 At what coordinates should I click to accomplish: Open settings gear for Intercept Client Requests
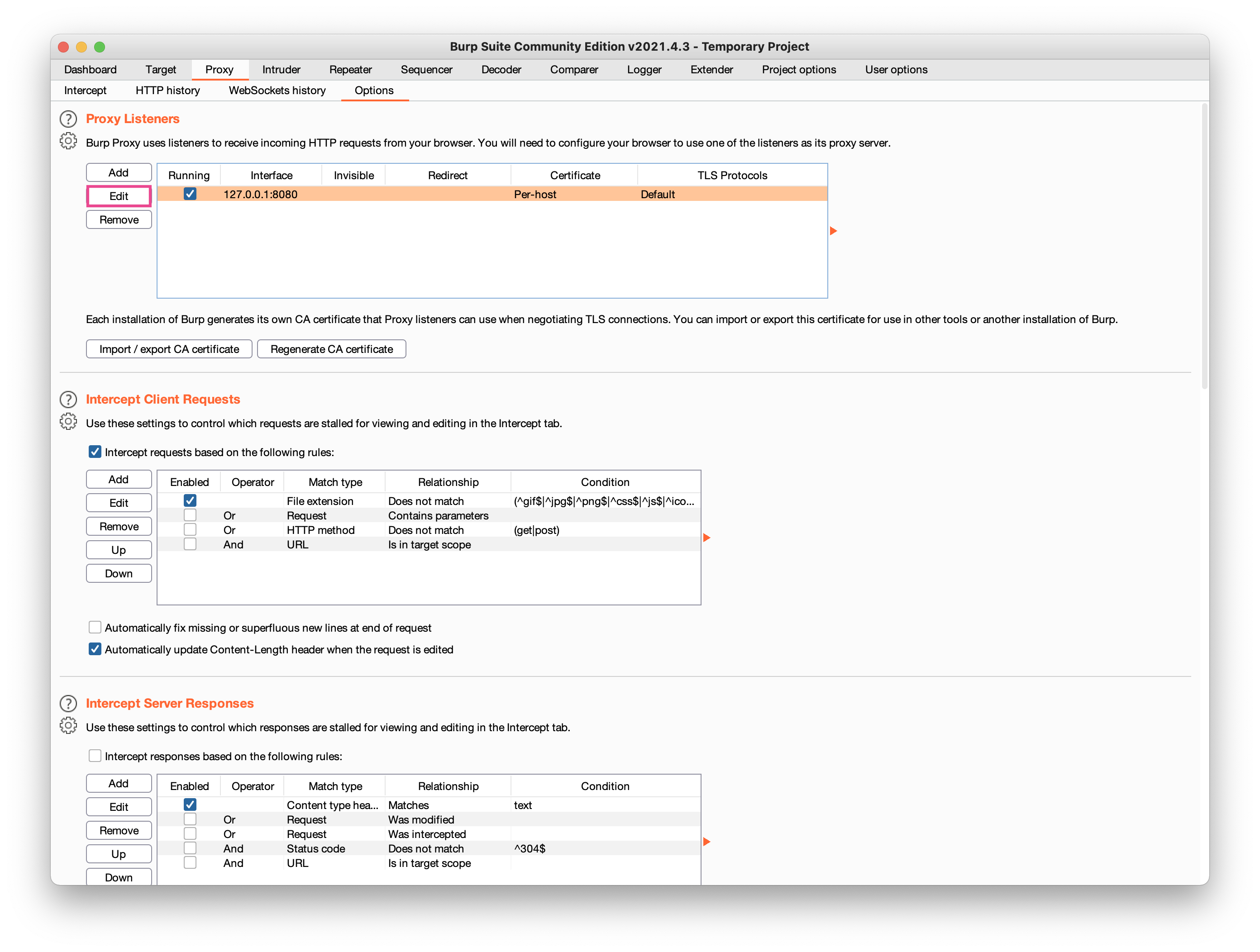click(68, 421)
